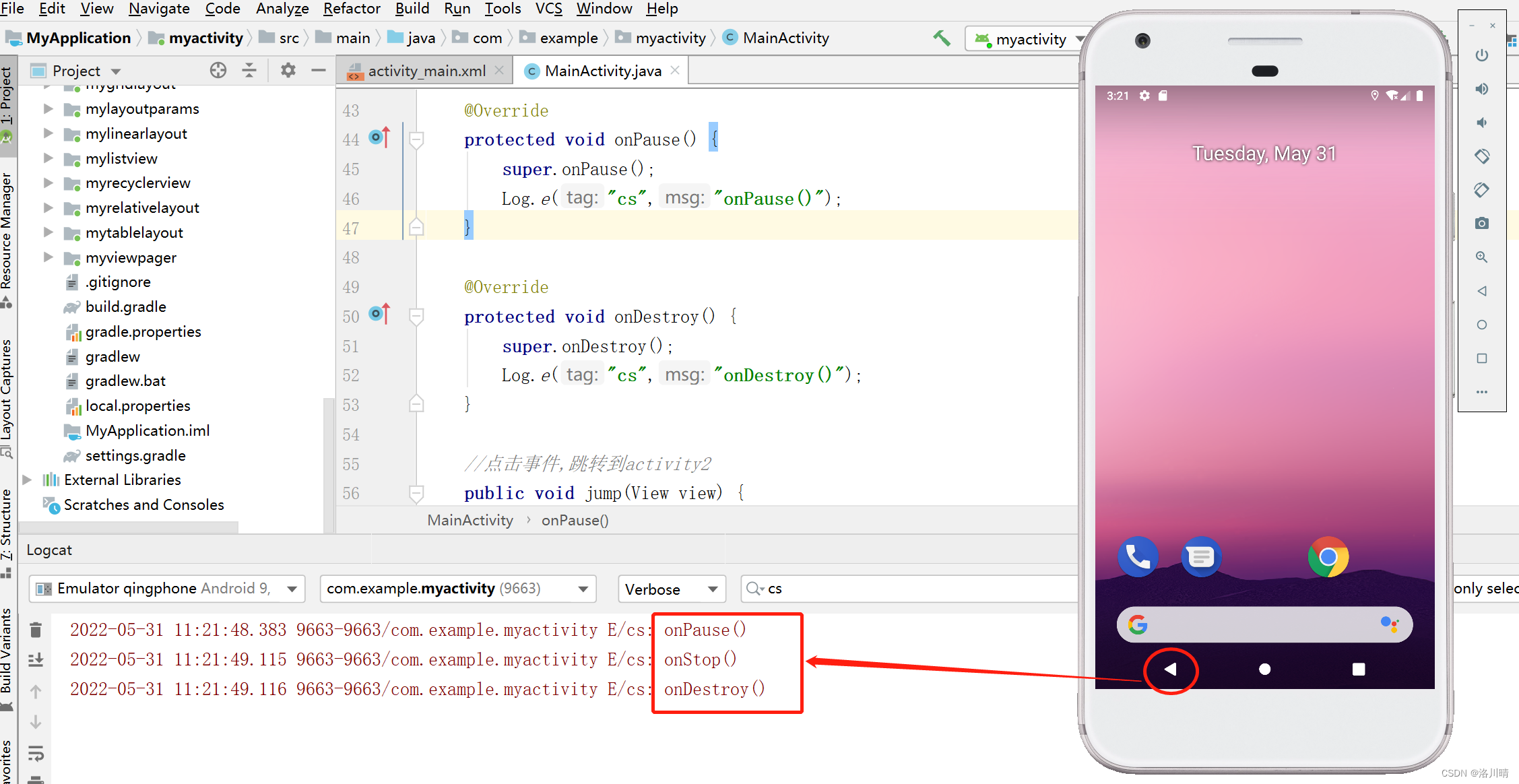Take a screenshot using the emulator camera icon
This screenshot has height=784, width=1519.
tap(1481, 223)
